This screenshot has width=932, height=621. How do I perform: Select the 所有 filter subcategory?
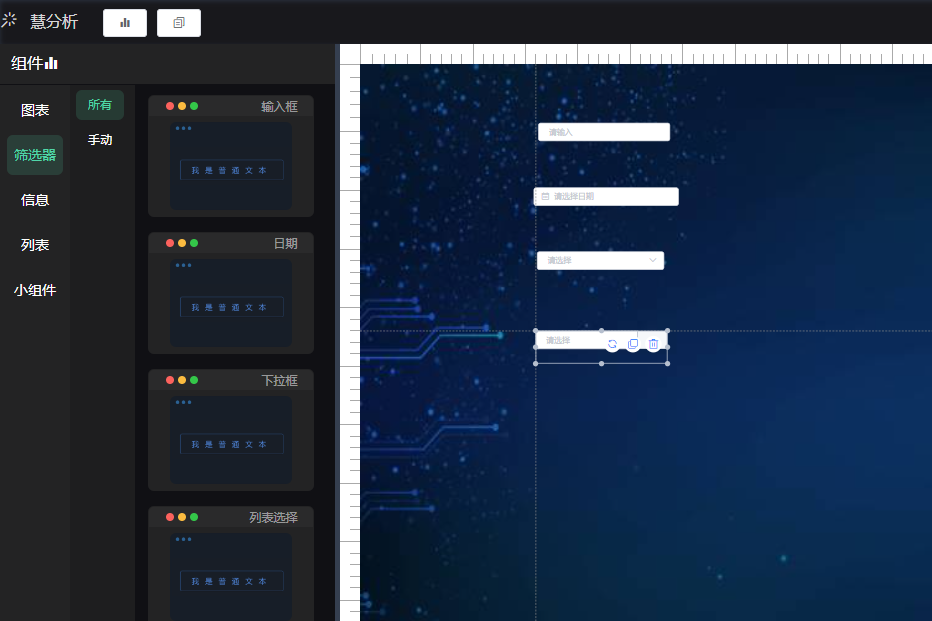tap(100, 105)
